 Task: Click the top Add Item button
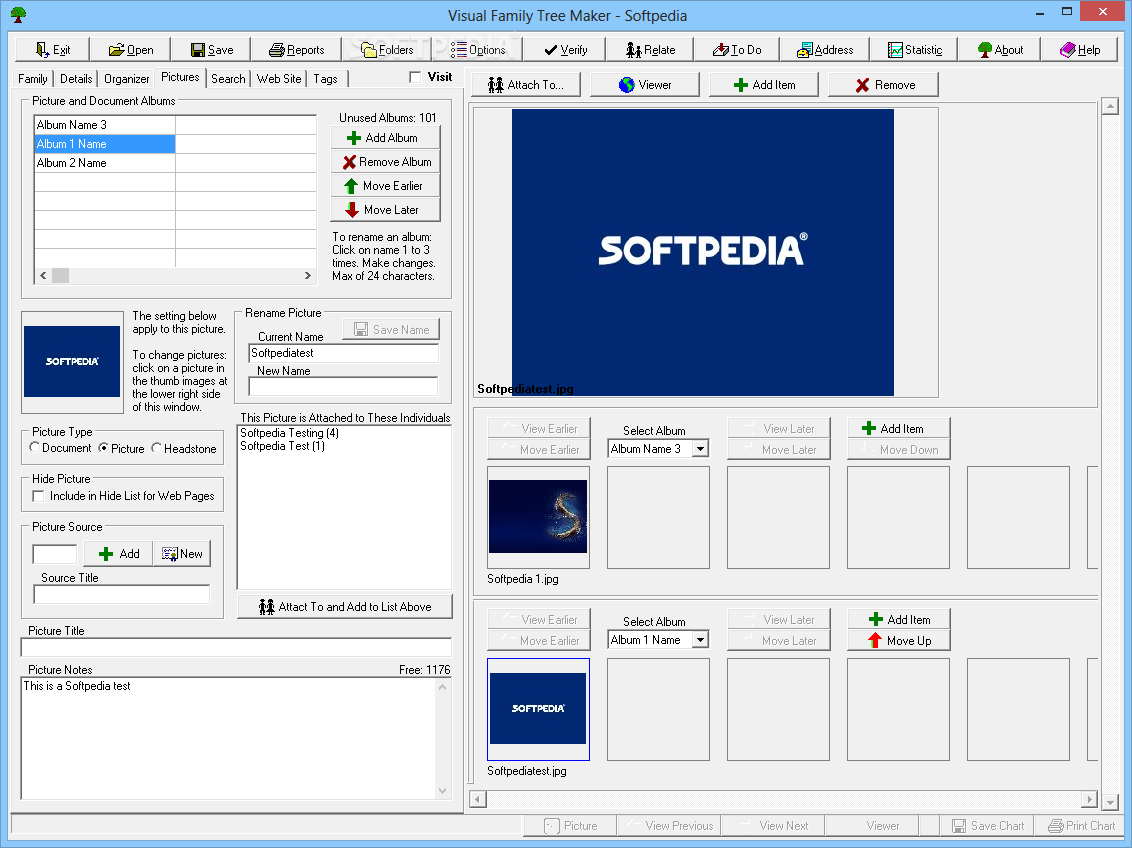(x=764, y=84)
